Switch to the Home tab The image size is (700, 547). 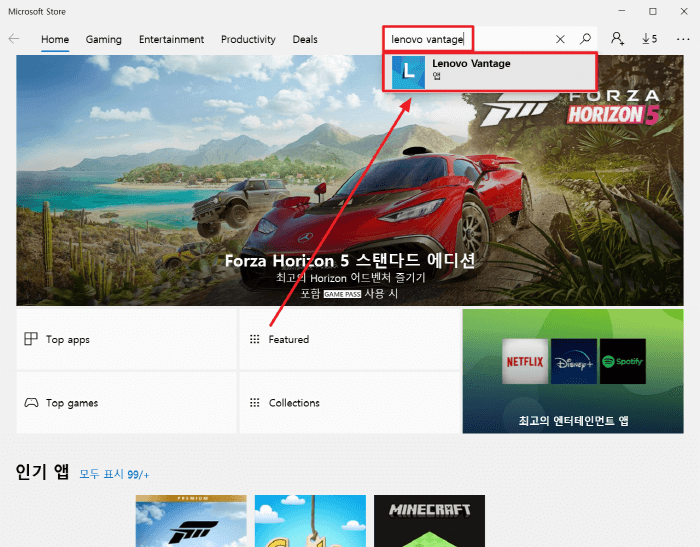coord(55,39)
